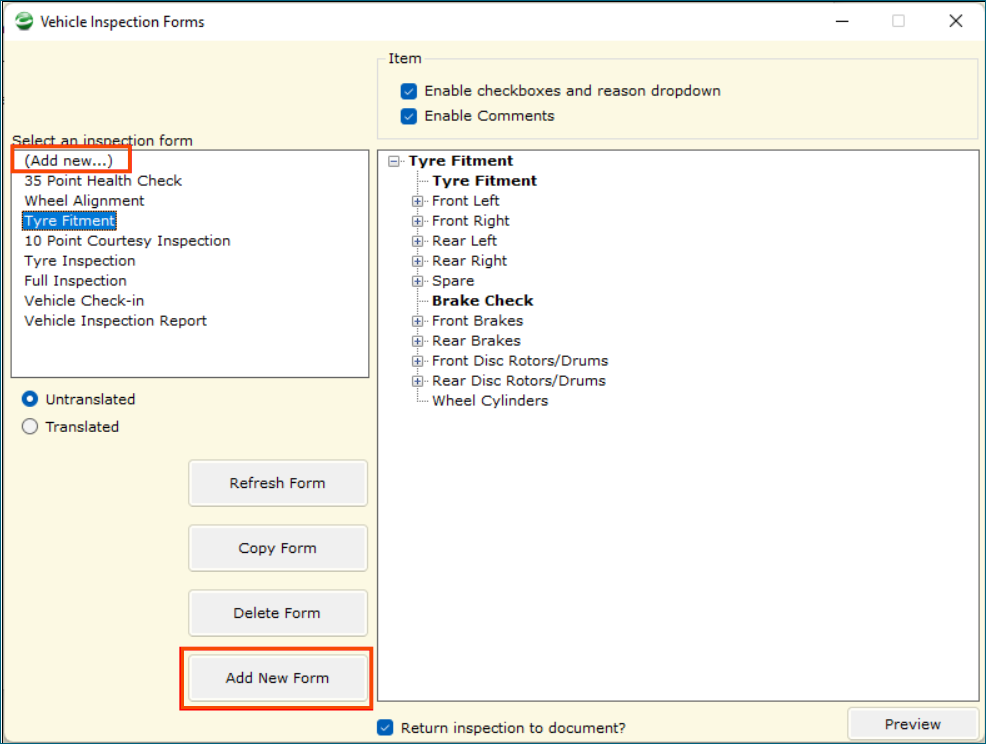
Task: Click the Refresh Form button
Action: [277, 483]
